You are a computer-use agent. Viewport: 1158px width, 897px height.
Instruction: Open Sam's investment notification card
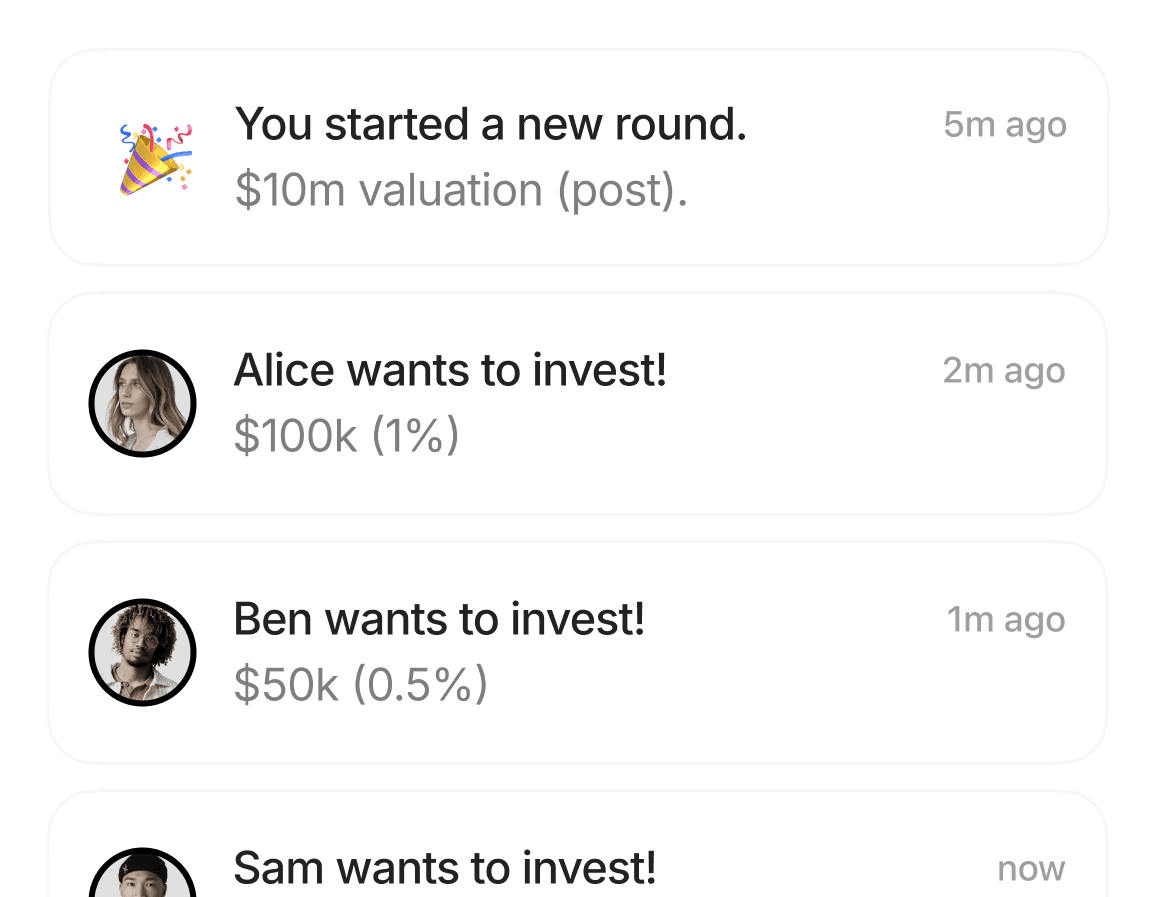(578, 844)
